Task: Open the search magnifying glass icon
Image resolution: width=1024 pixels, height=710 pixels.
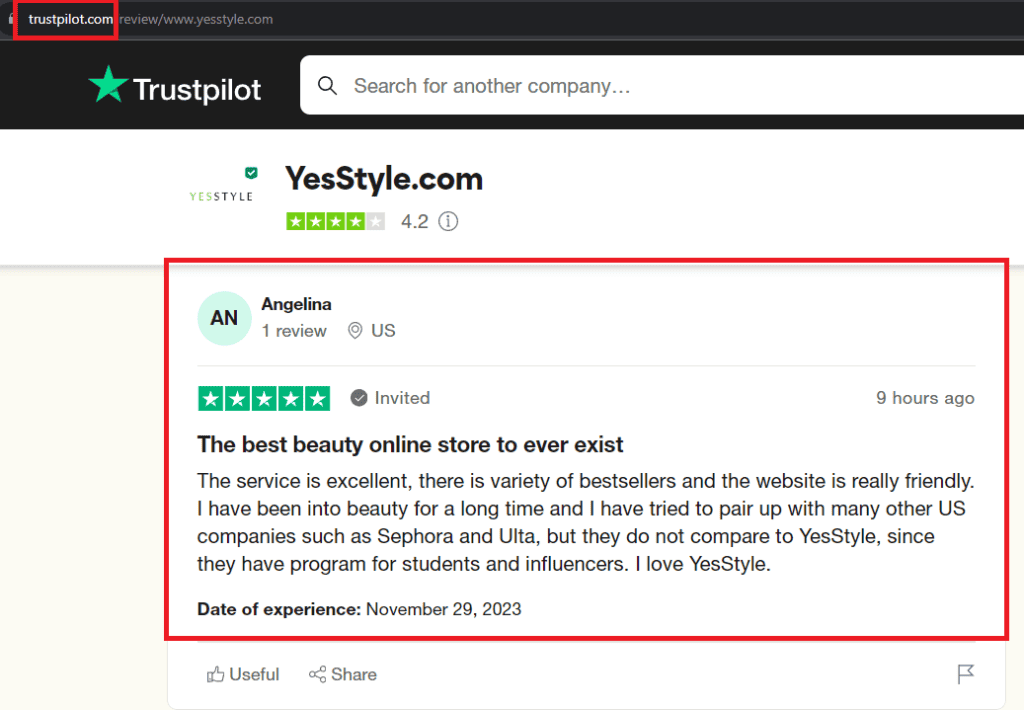Action: tap(328, 86)
